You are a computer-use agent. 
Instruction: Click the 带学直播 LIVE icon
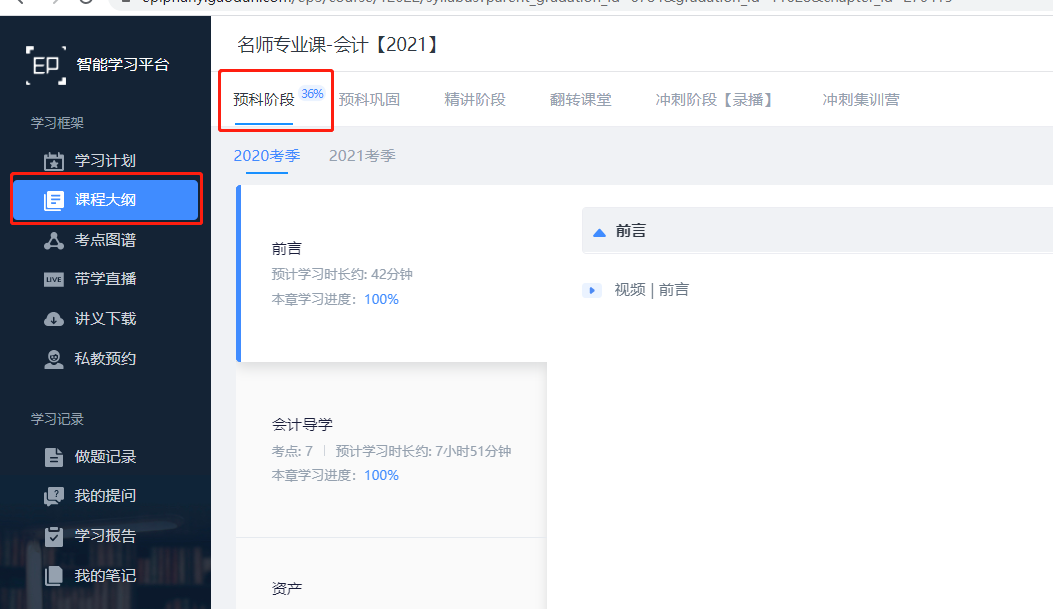point(54,279)
